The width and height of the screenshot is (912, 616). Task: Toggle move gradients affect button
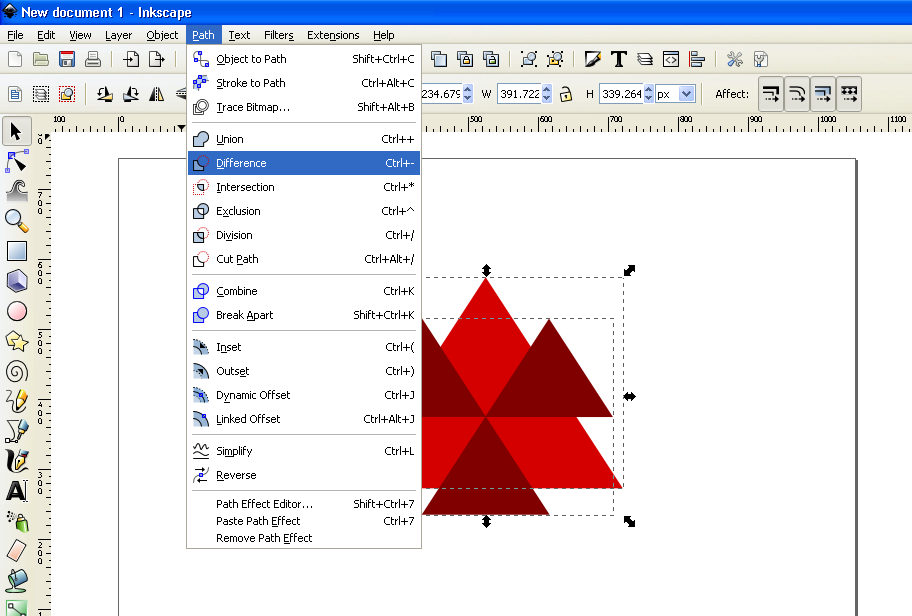pos(823,94)
